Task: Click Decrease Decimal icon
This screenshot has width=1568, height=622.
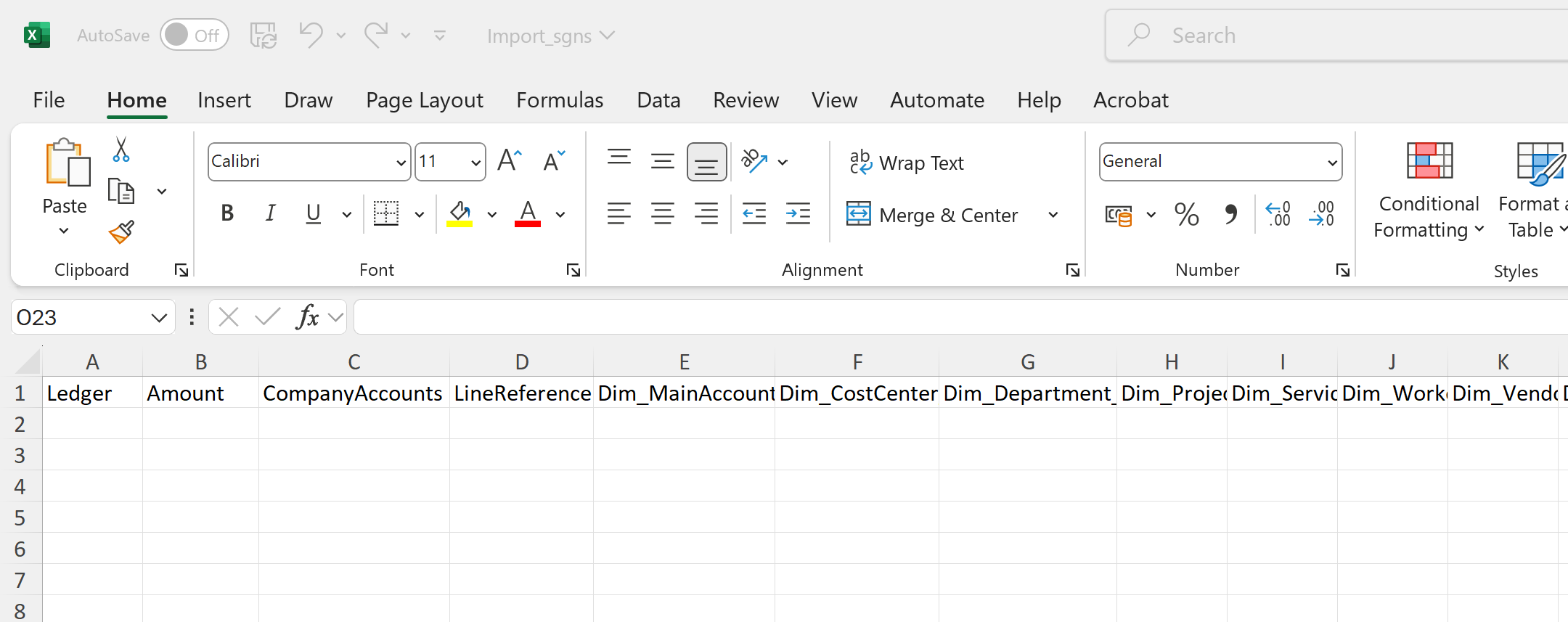Action: [x=1322, y=214]
